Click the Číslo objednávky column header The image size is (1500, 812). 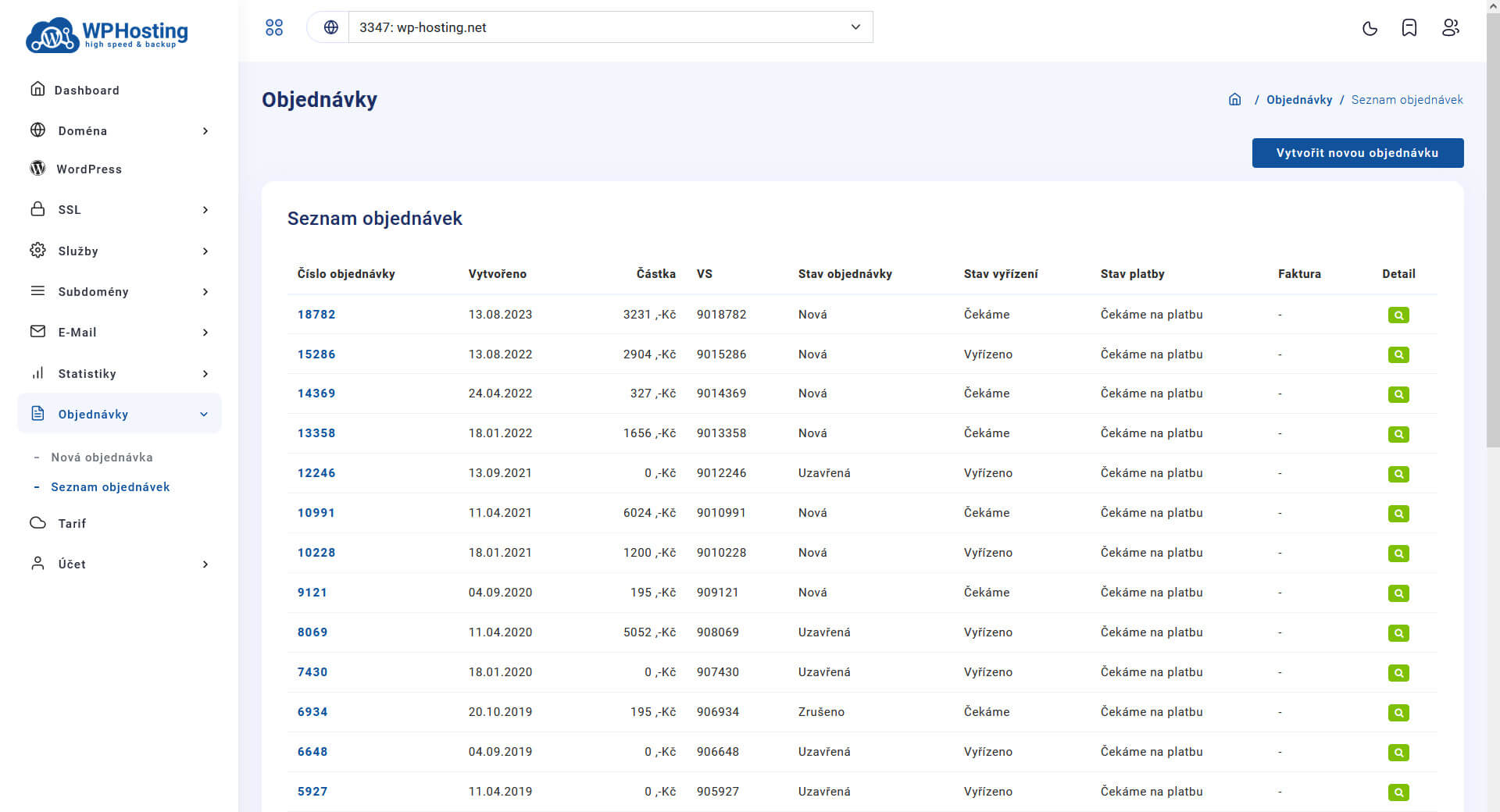click(346, 274)
